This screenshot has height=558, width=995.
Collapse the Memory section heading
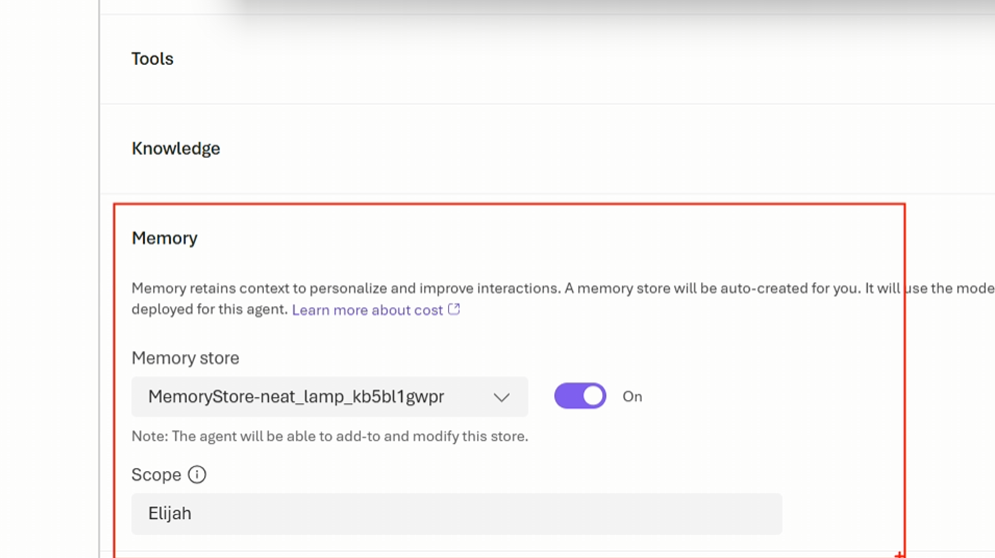tap(165, 238)
